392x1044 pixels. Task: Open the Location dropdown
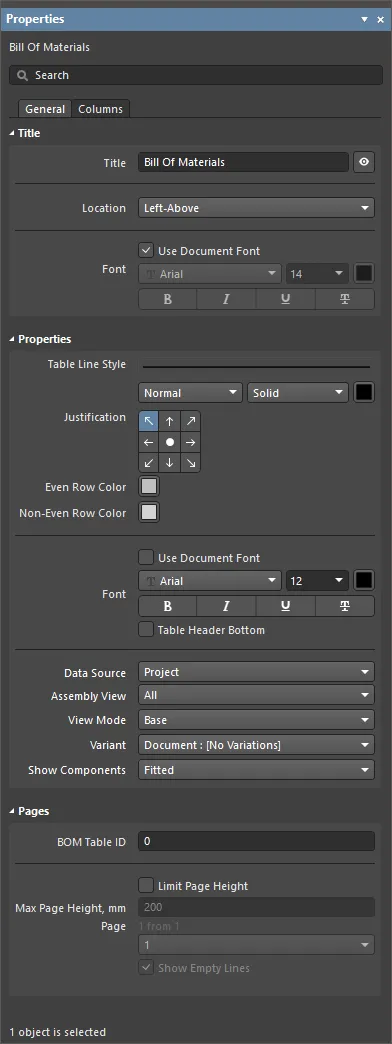coord(256,208)
